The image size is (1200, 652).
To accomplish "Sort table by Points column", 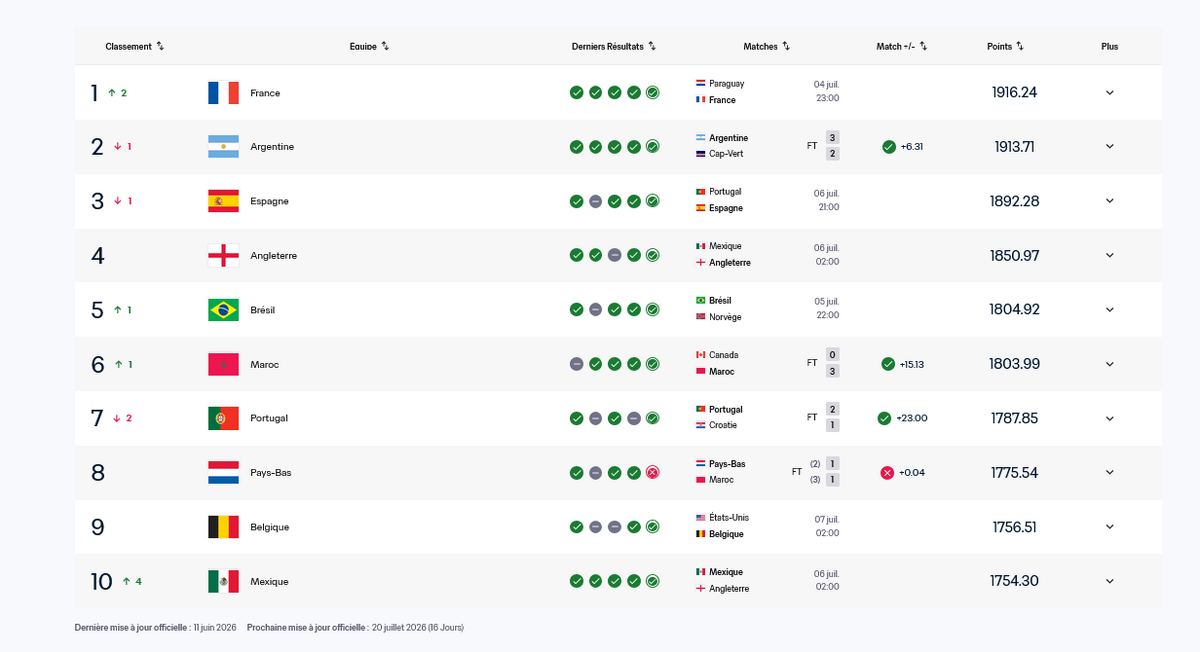I will pyautogui.click(x=1005, y=46).
